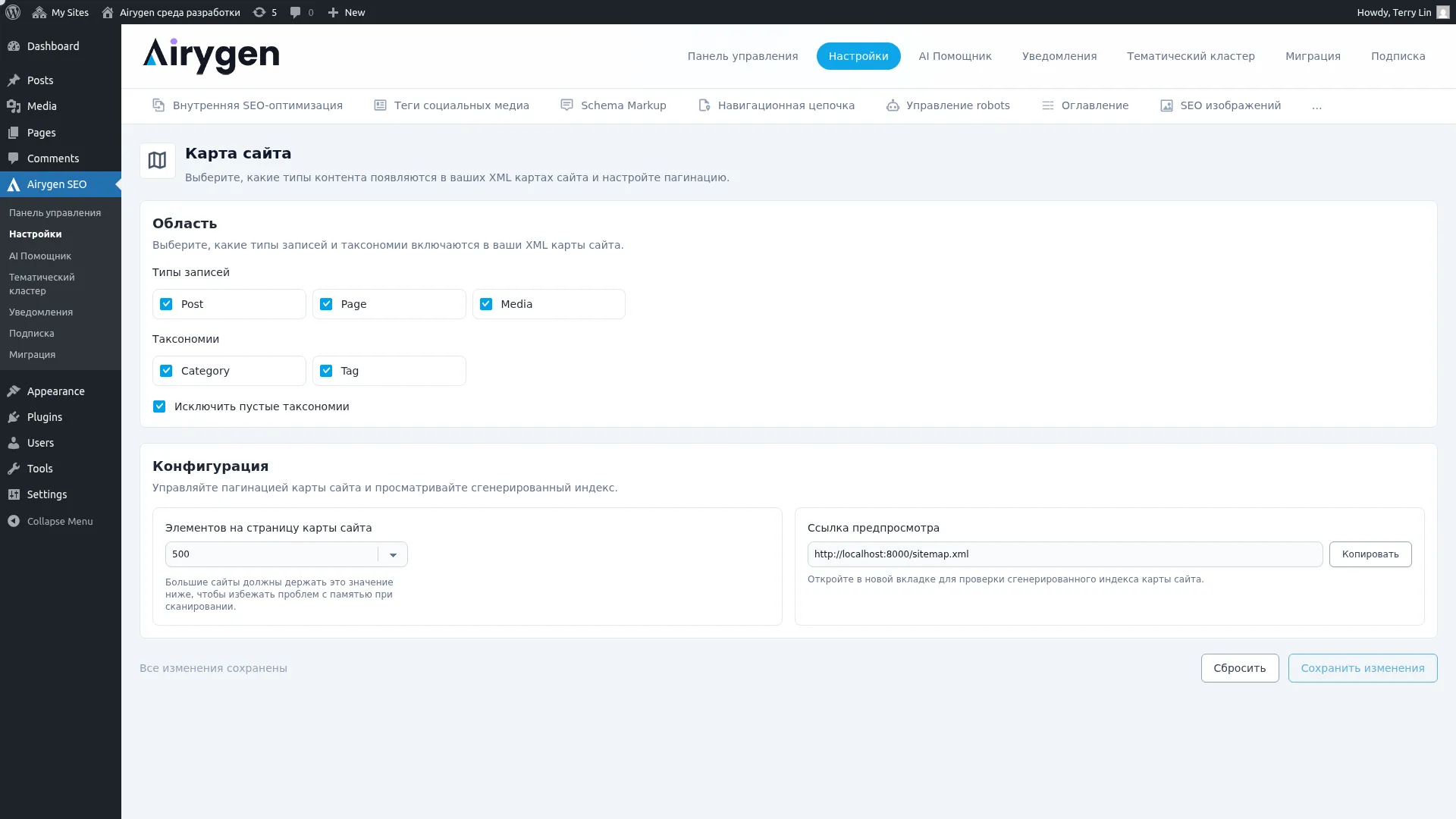Click the Сбросить button

(x=1240, y=668)
